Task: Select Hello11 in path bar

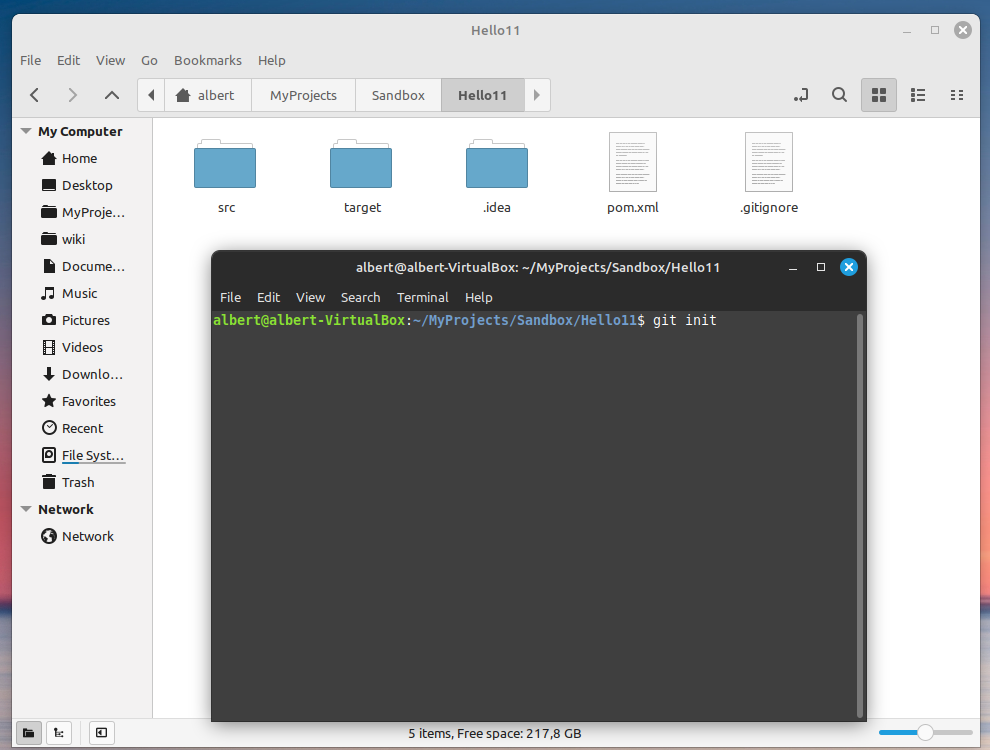Action: coord(482,95)
